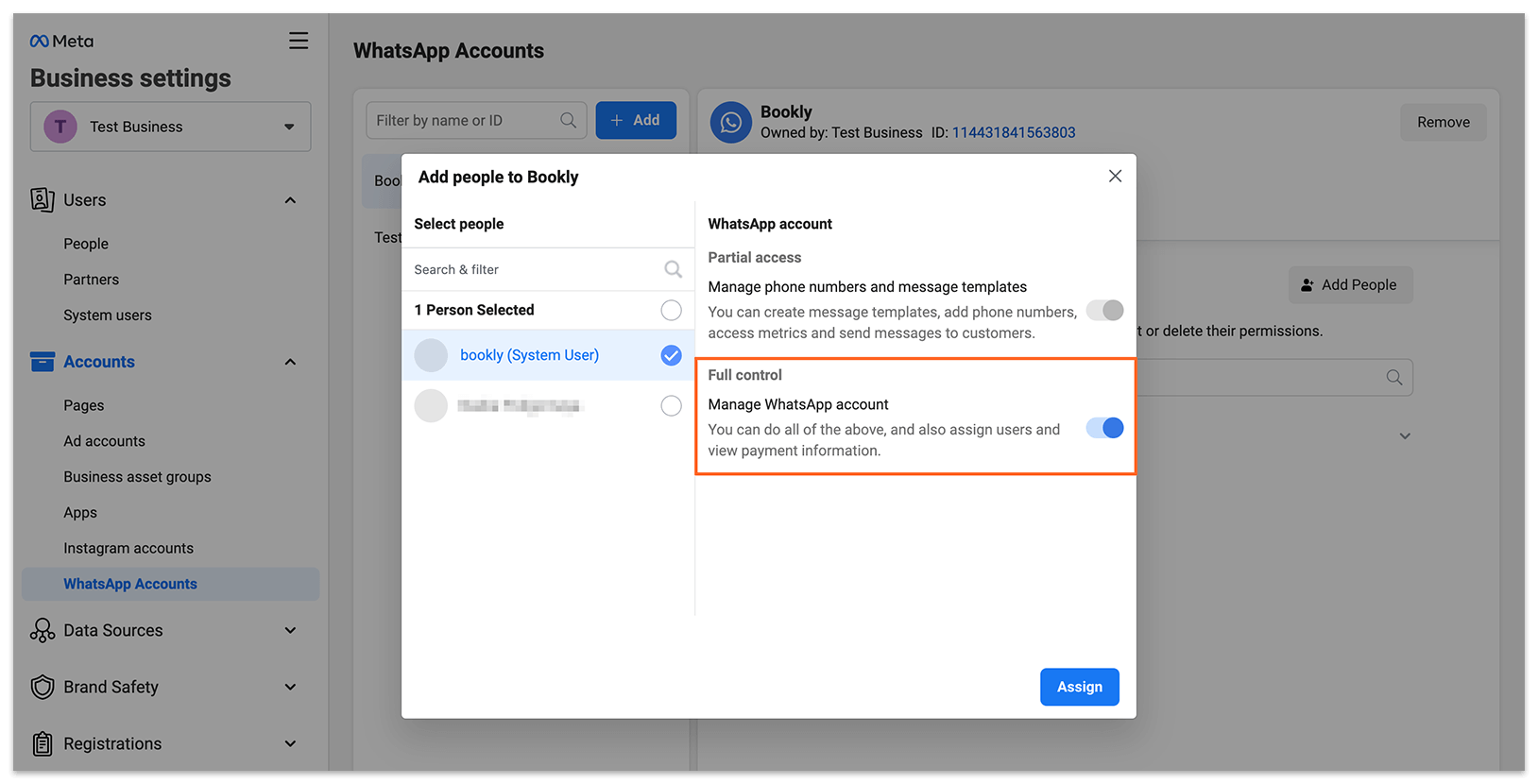This screenshot has height=784, width=1538.
Task: Click the Add People button
Action: click(x=1351, y=284)
